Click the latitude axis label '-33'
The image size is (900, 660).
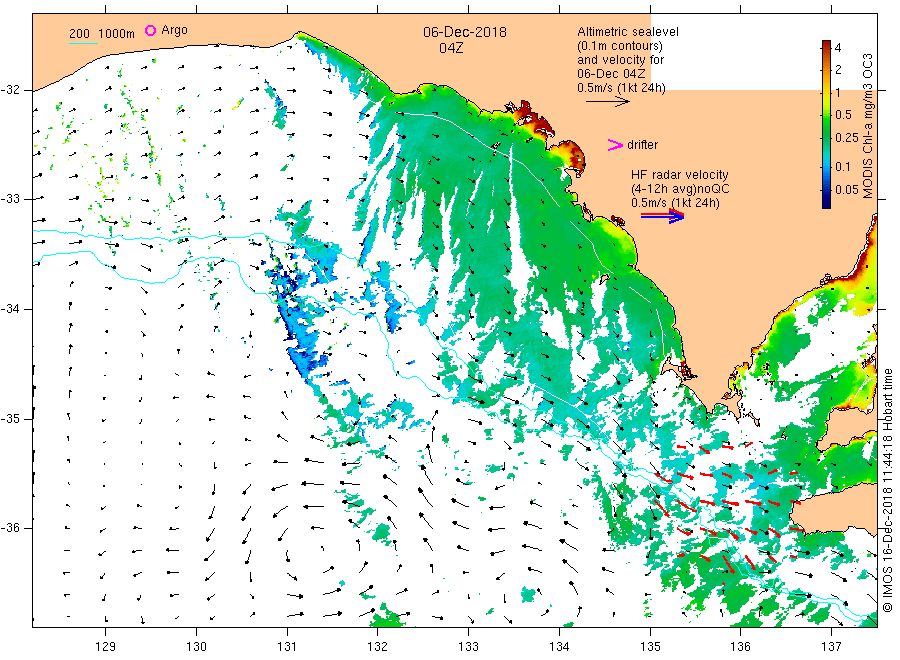[10, 199]
